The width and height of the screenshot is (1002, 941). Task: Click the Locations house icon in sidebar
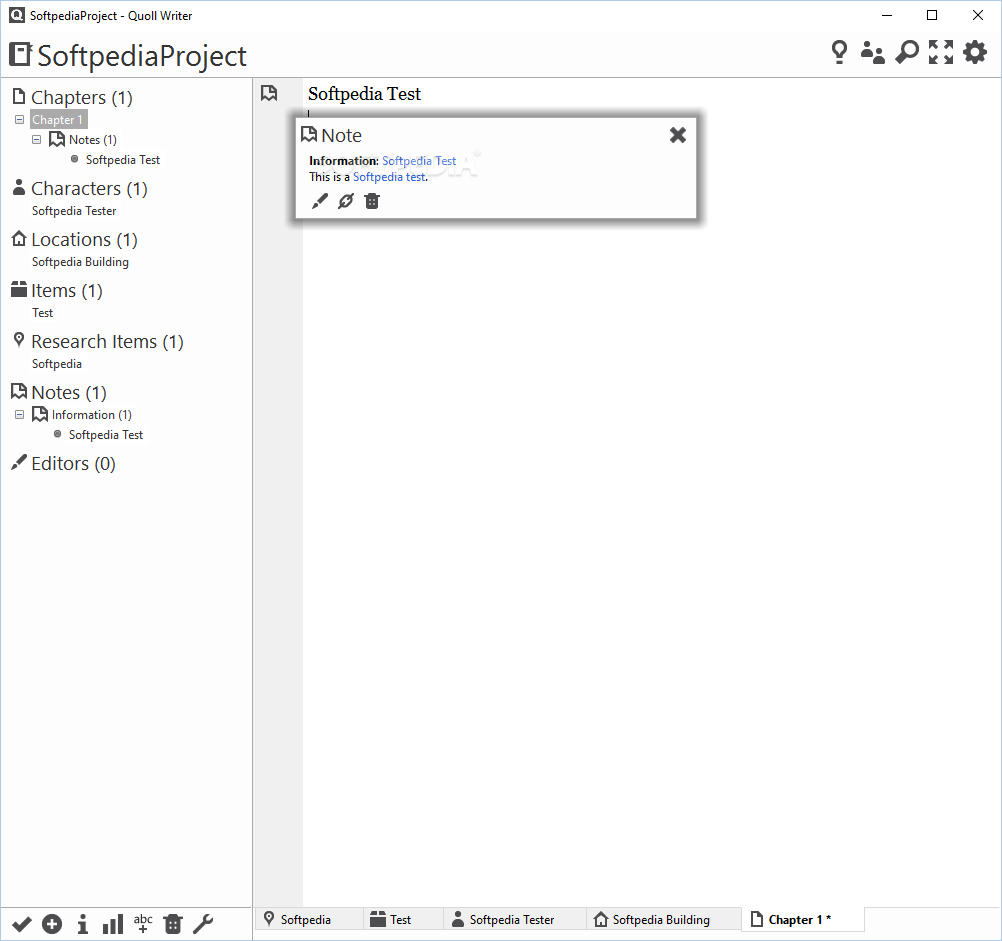point(19,238)
